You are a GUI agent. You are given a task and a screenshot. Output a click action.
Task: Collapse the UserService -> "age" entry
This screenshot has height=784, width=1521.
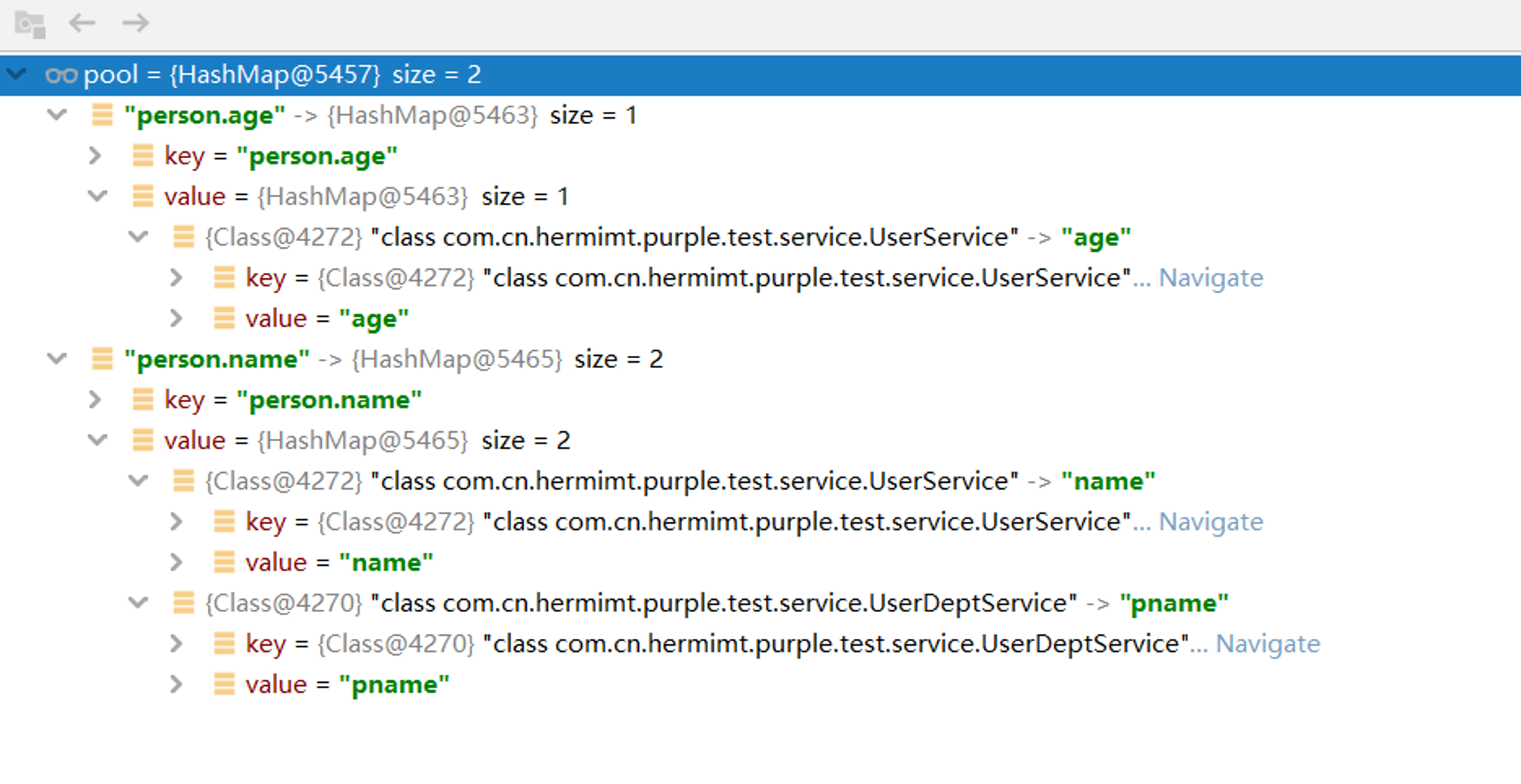click(x=138, y=237)
